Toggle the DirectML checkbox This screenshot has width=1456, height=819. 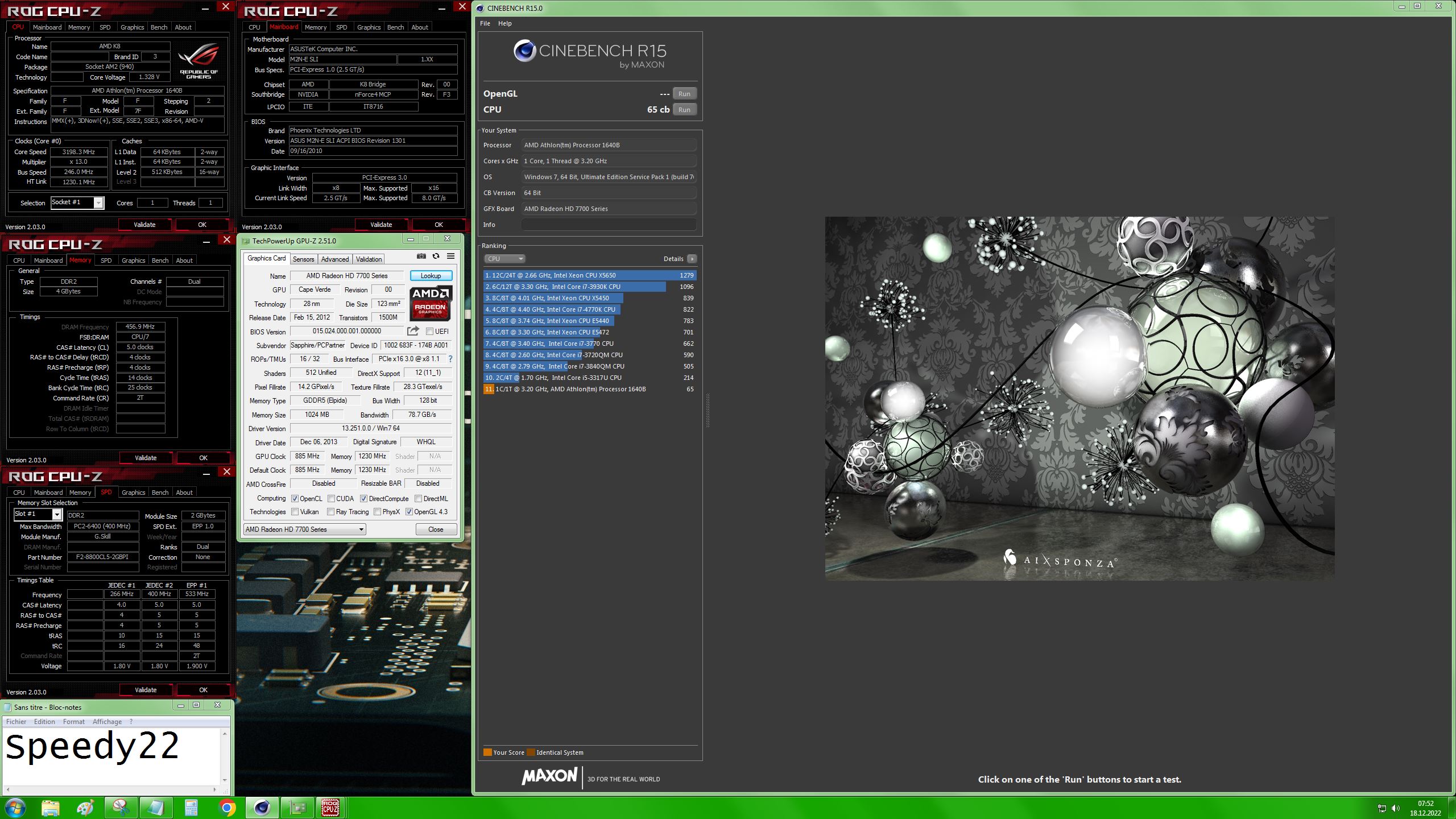tap(418, 498)
